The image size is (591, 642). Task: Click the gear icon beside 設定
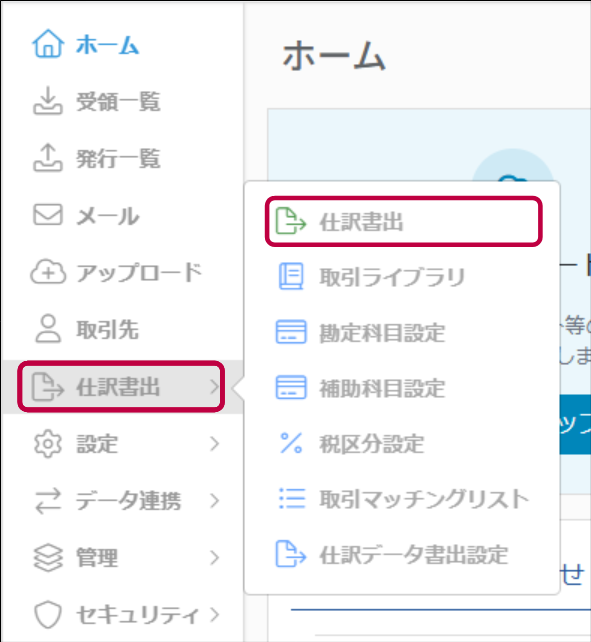point(48,443)
